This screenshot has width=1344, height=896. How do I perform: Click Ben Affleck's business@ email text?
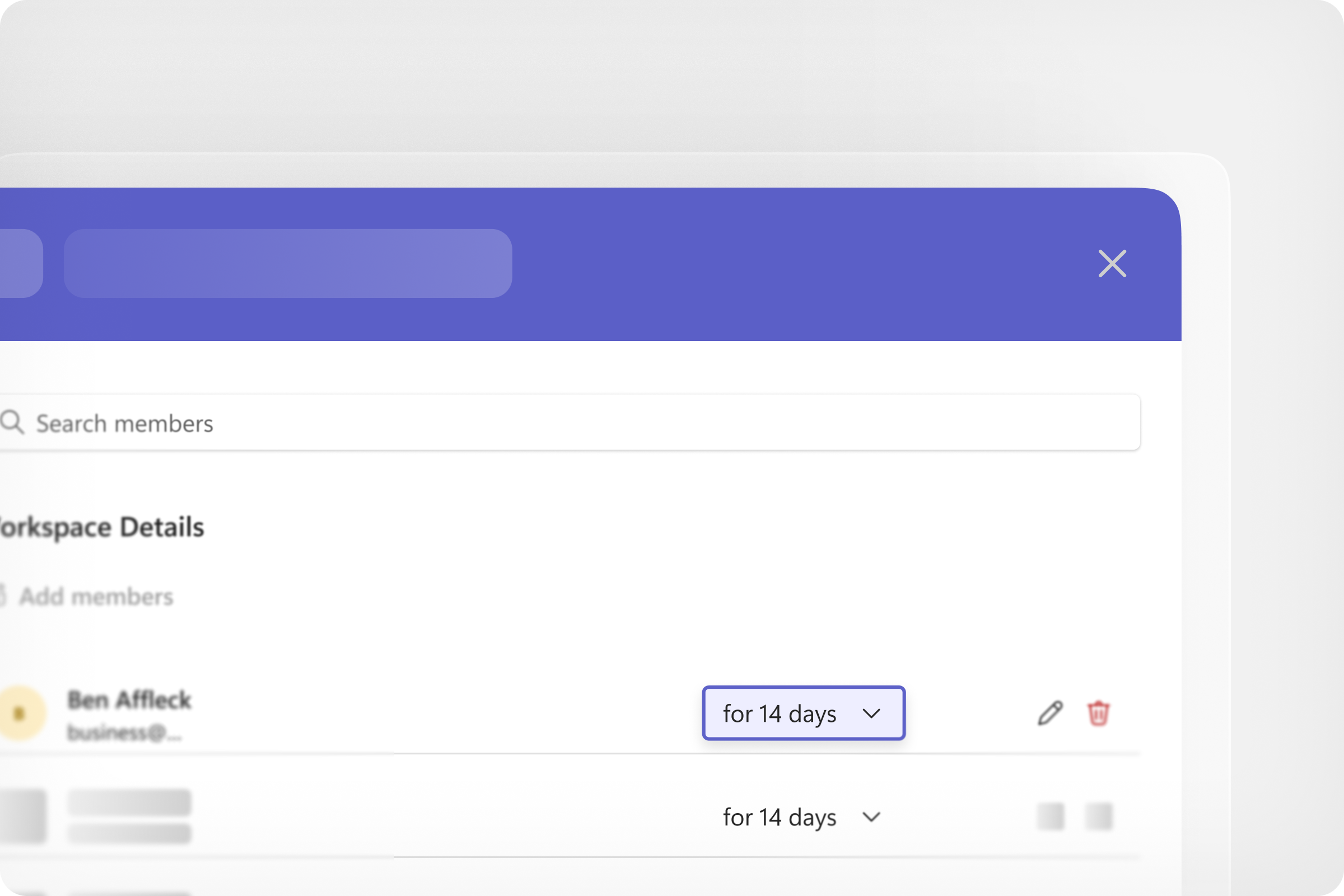tap(124, 732)
